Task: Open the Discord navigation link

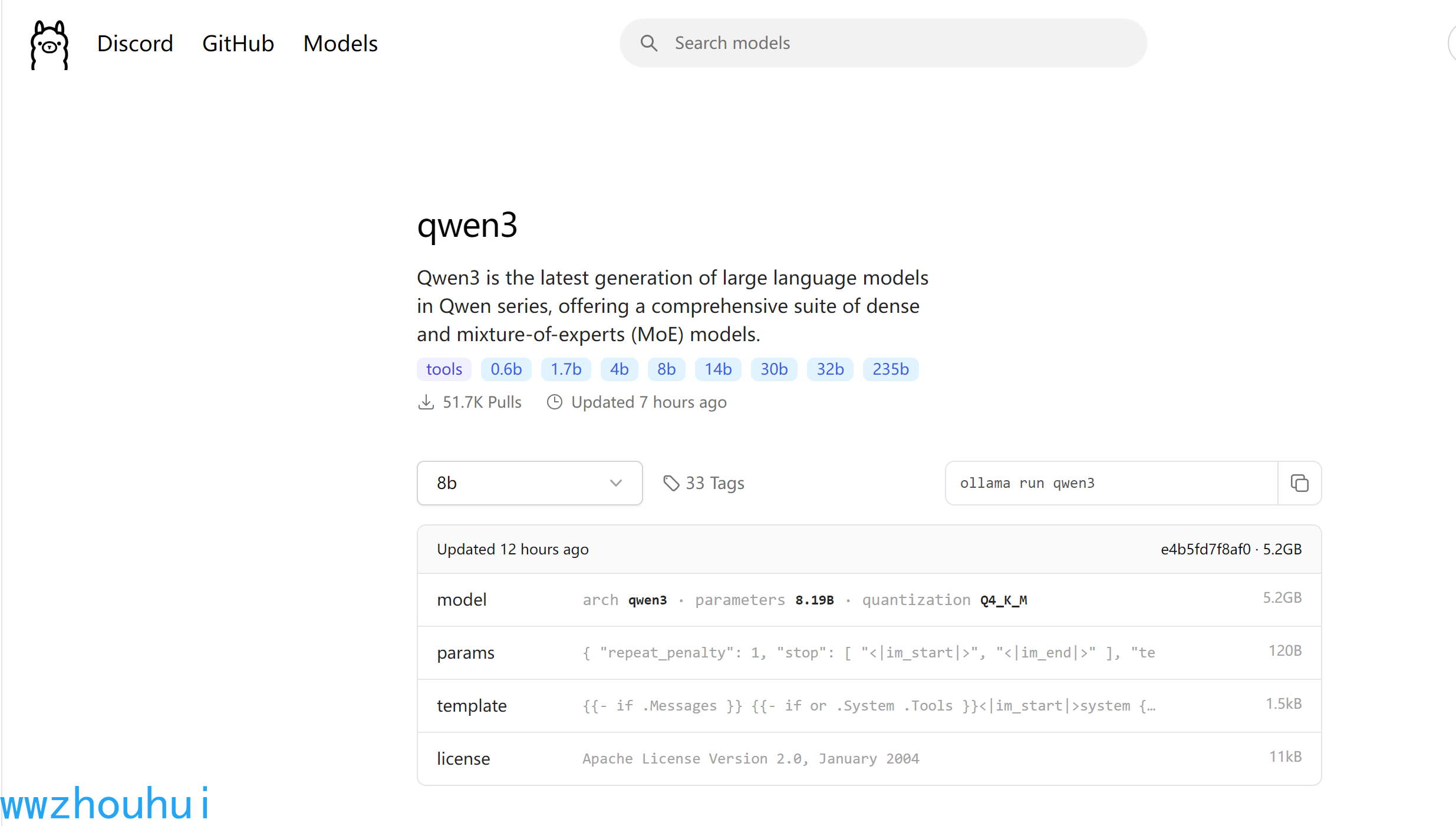Action: [135, 43]
